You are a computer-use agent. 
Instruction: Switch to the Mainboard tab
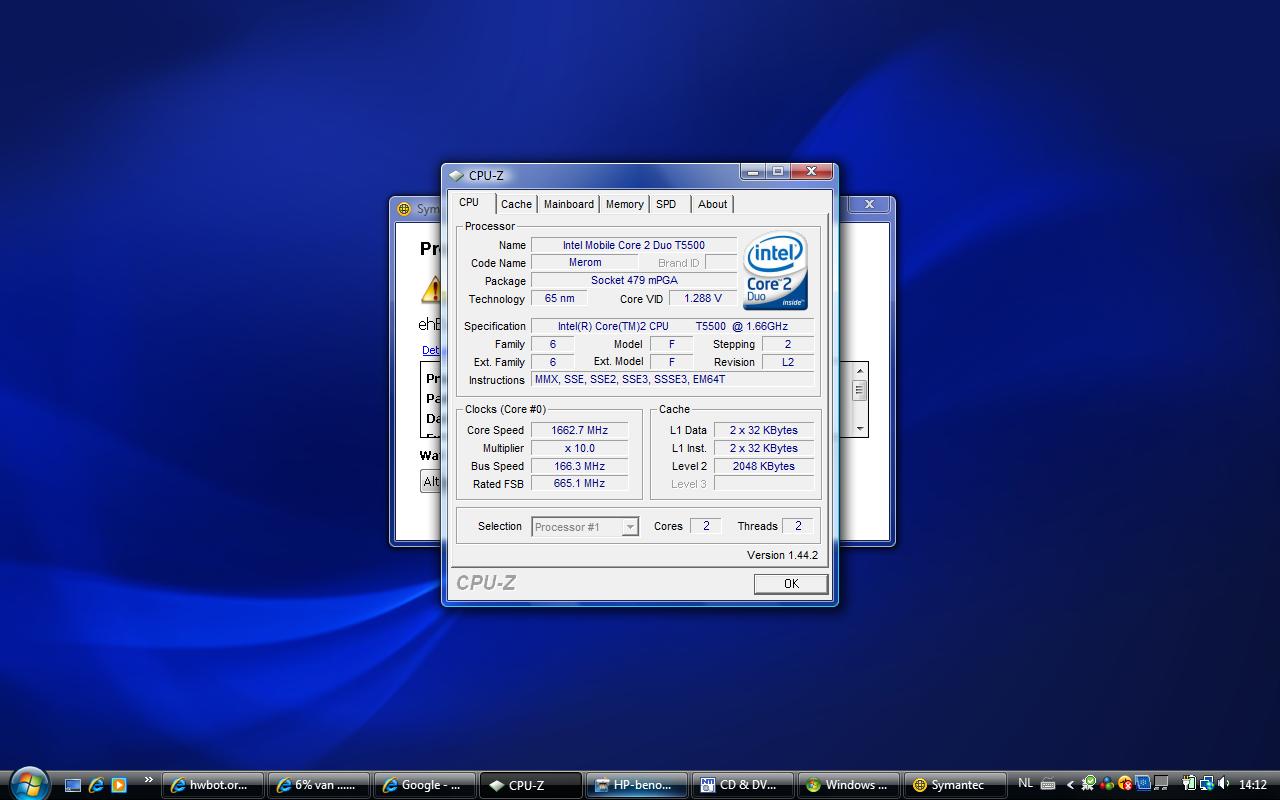pyautogui.click(x=568, y=204)
